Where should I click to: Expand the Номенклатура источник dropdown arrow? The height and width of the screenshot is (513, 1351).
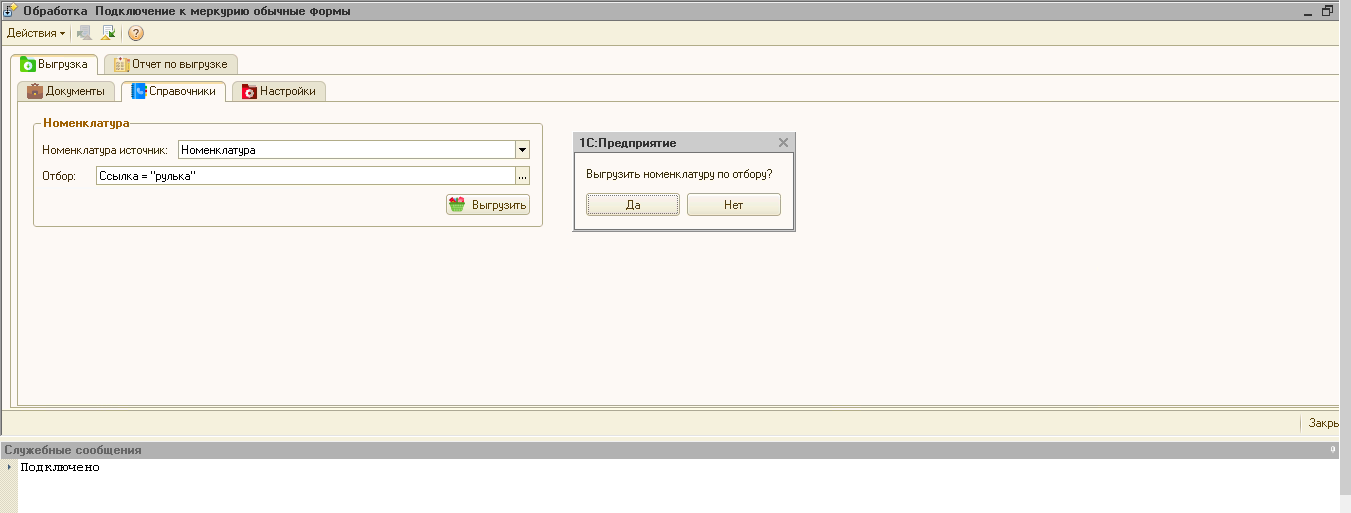click(522, 150)
